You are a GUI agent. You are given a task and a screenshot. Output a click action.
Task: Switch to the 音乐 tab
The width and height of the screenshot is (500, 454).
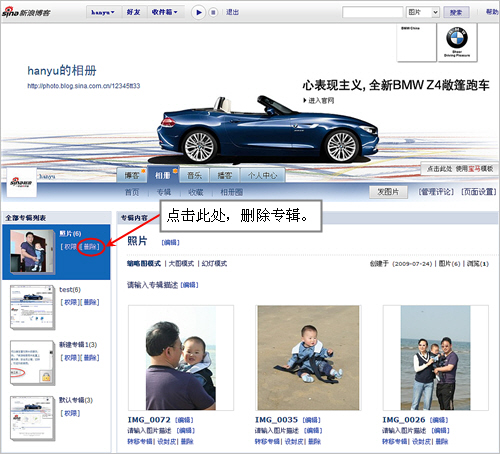tap(194, 175)
